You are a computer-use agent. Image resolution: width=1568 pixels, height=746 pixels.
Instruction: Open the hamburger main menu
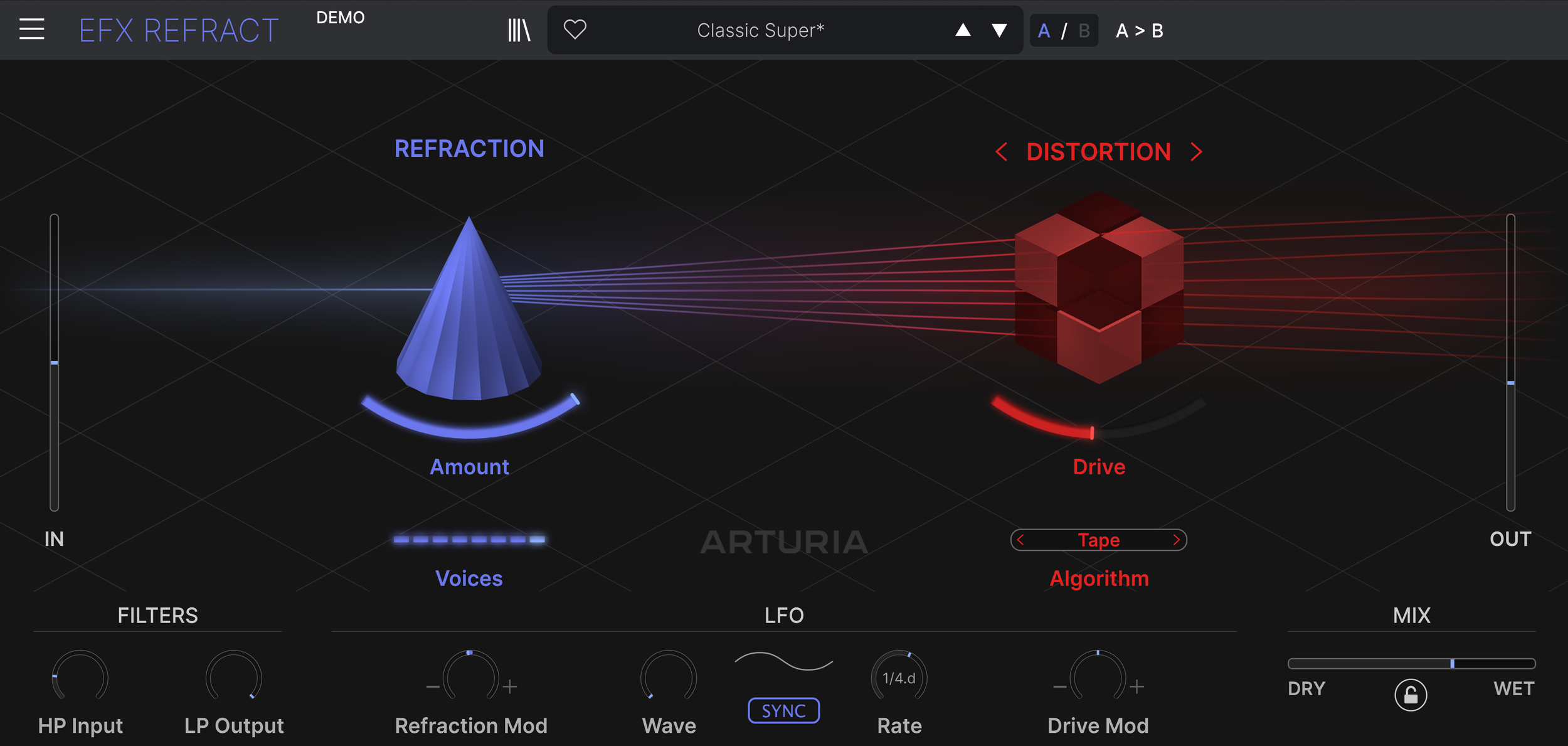tap(31, 29)
